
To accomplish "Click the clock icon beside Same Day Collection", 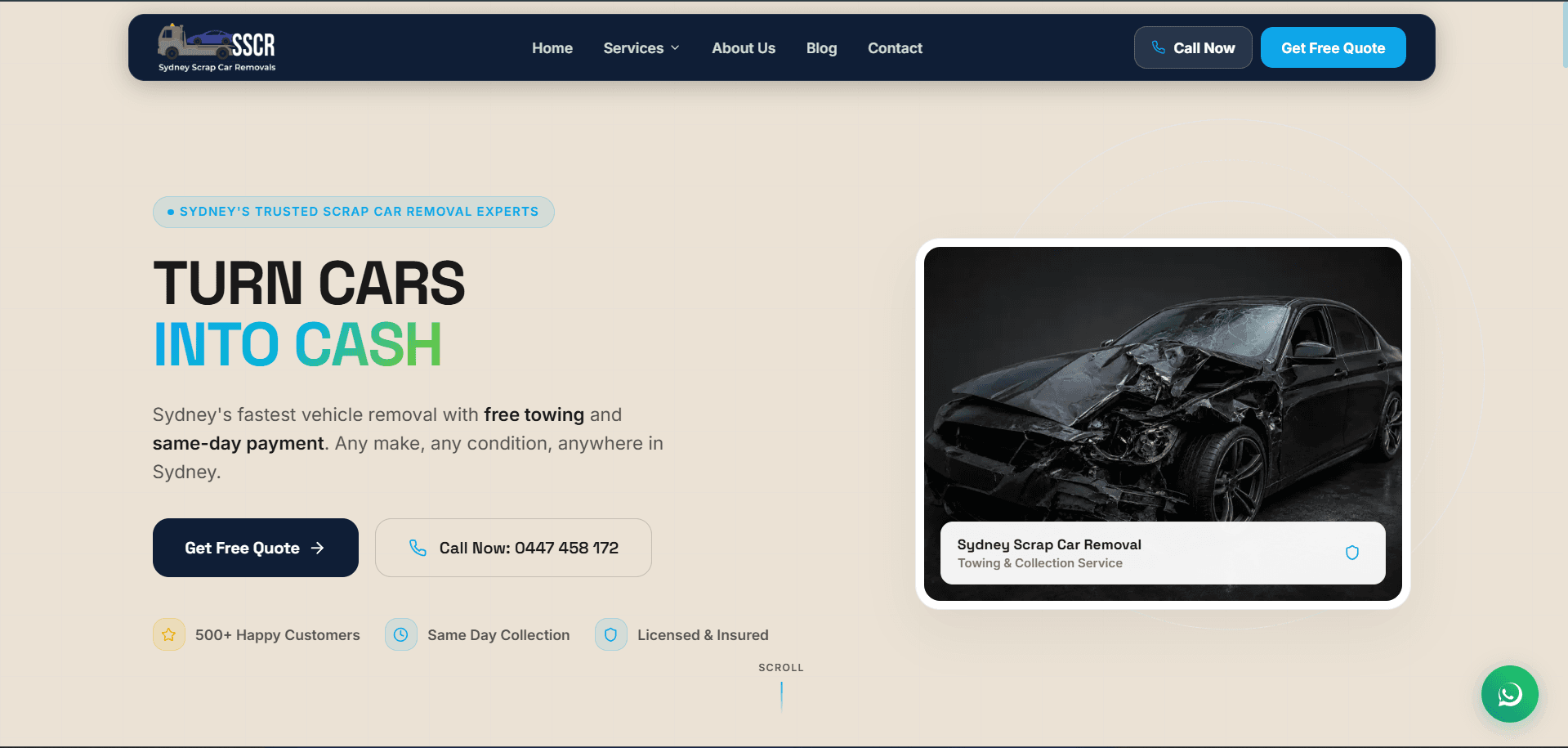I will (x=401, y=634).
